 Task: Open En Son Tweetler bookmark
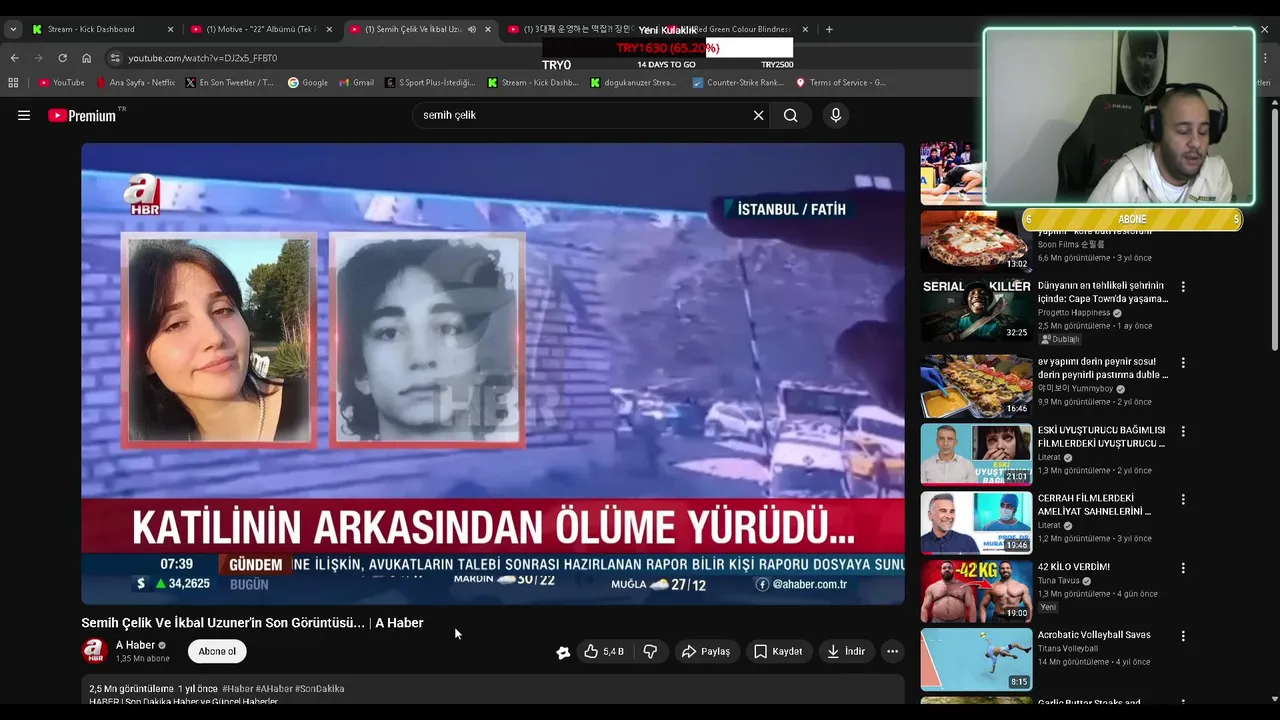(x=230, y=82)
